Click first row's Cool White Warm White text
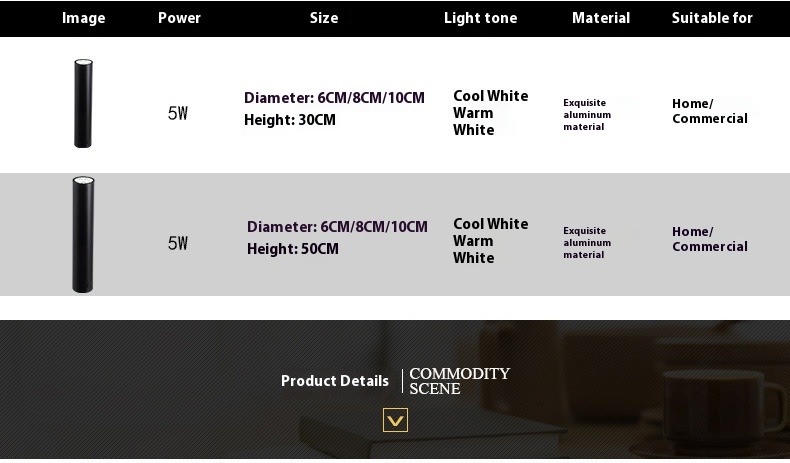The width and height of the screenshot is (790, 463). [490, 112]
